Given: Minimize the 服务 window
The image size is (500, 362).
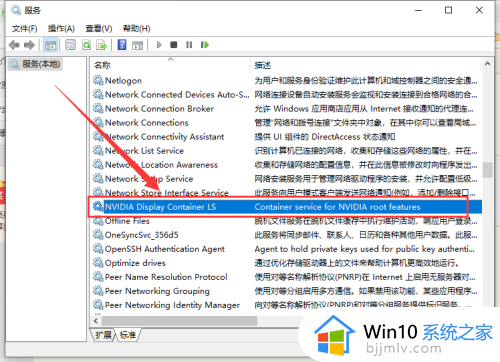Looking at the screenshot, I should click(x=418, y=10).
